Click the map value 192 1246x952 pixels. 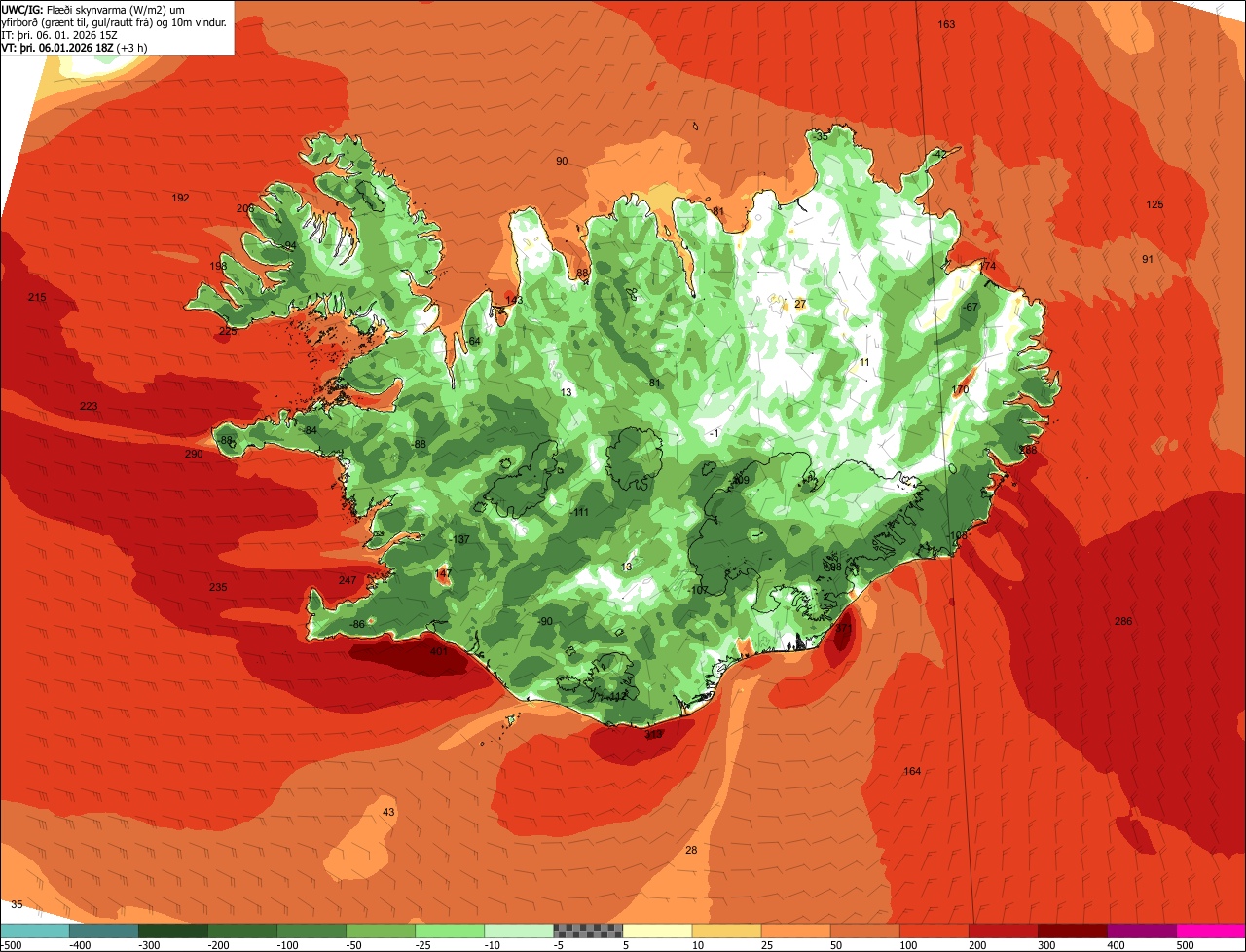[x=180, y=198]
